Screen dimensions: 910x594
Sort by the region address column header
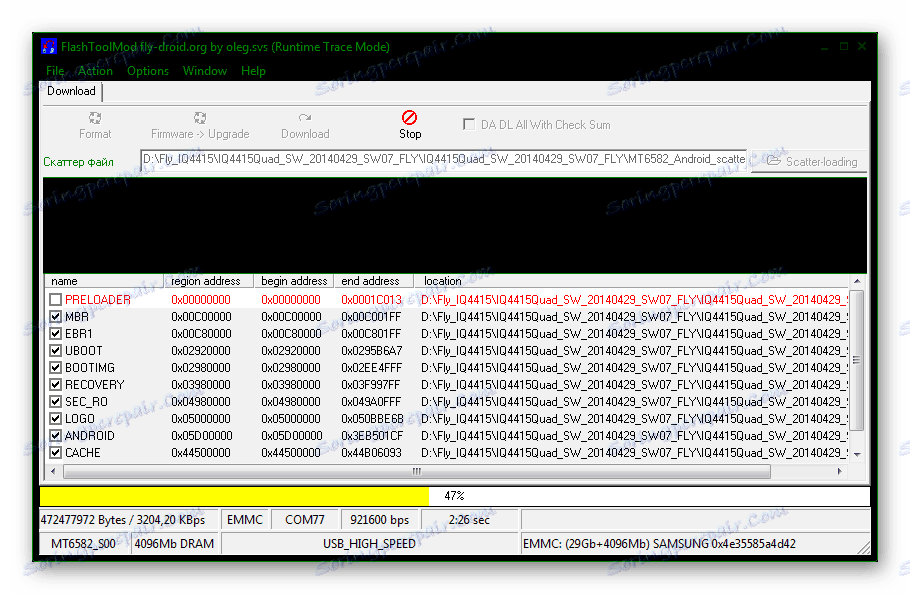click(206, 281)
